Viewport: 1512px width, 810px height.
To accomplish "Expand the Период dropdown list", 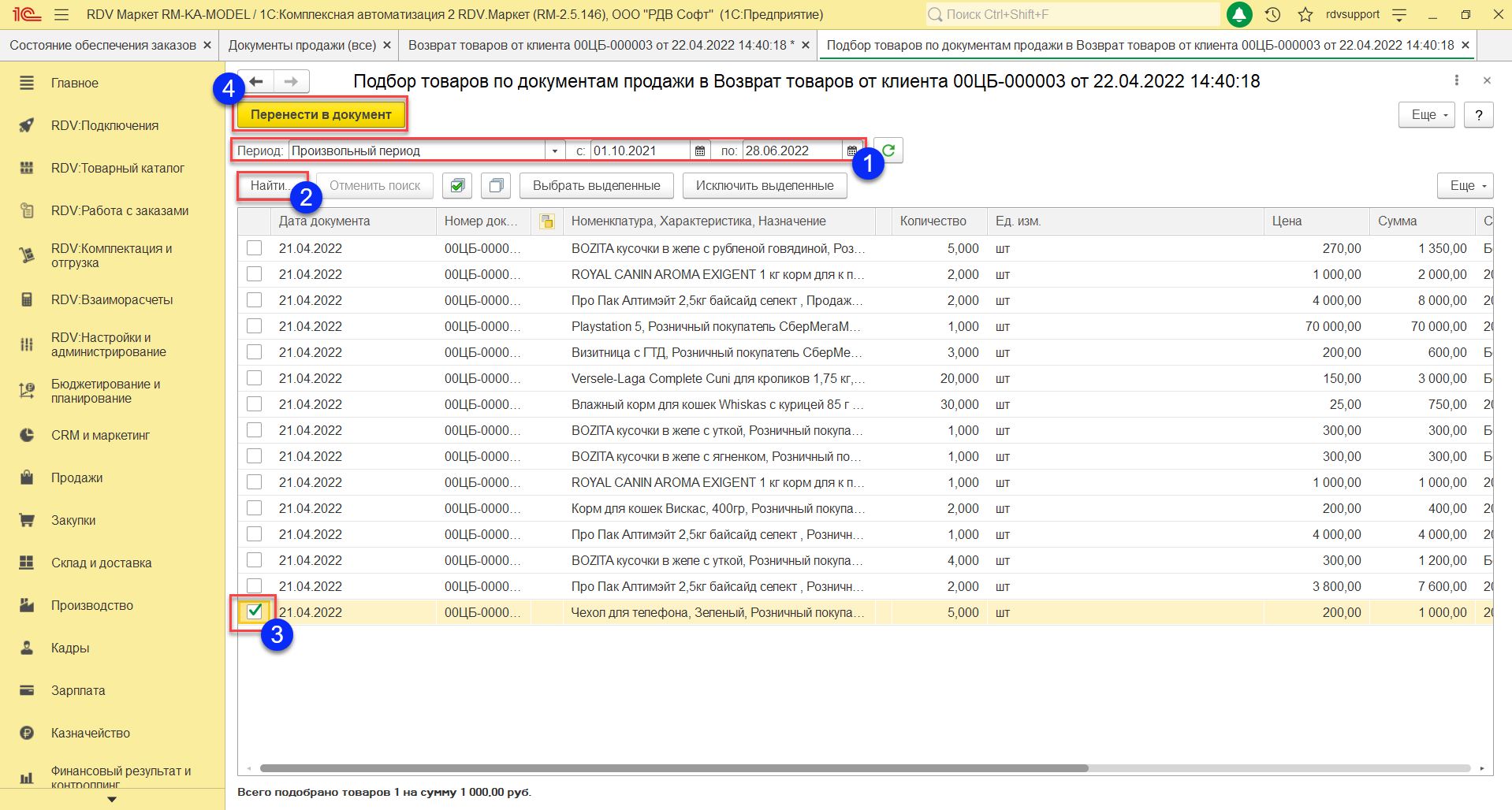I will click(x=555, y=150).
